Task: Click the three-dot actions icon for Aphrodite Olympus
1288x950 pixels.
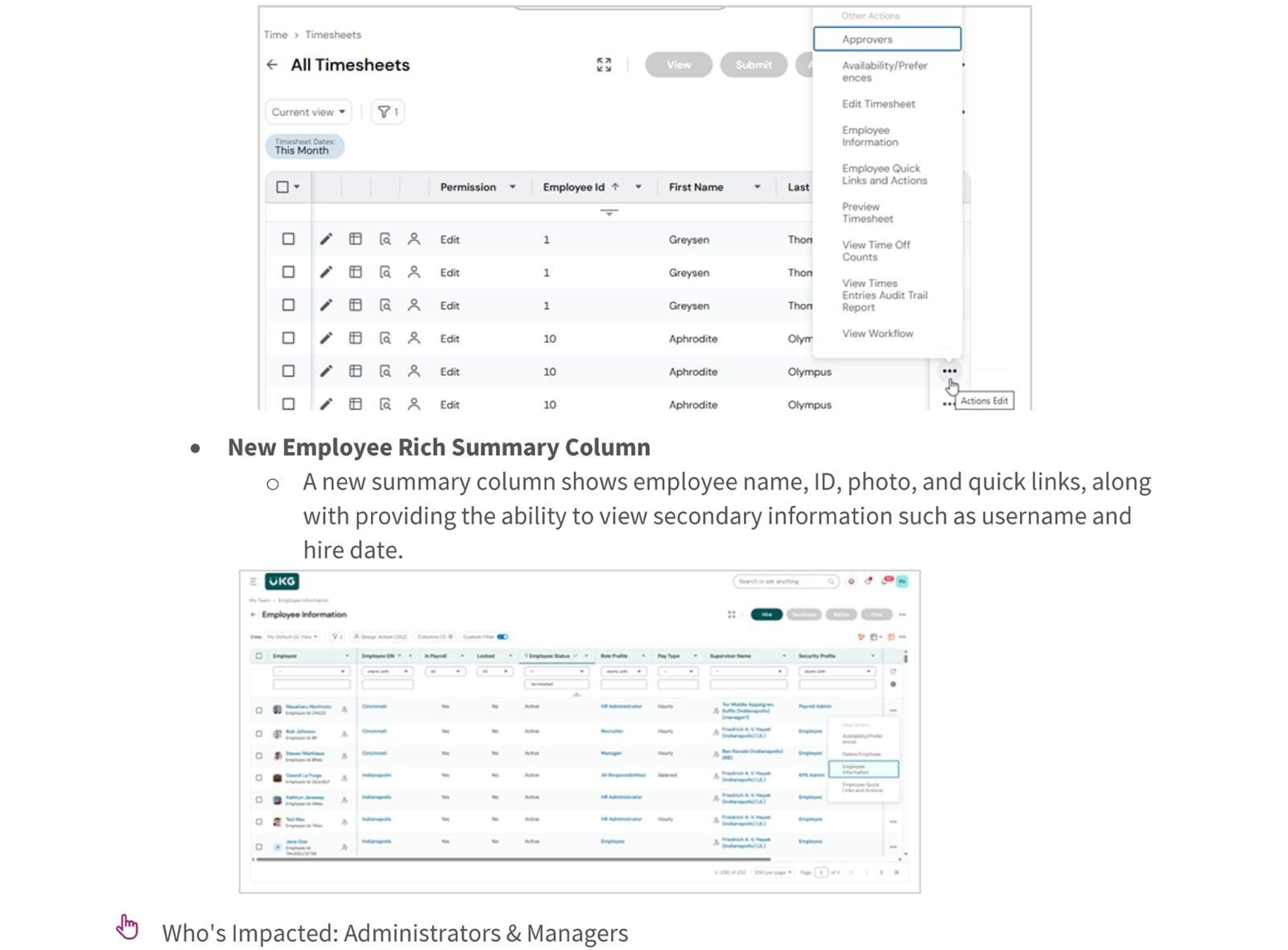Action: [949, 371]
